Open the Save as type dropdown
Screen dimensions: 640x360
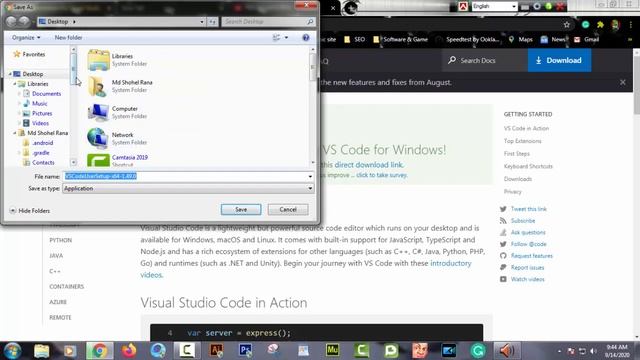pyautogui.click(x=188, y=189)
